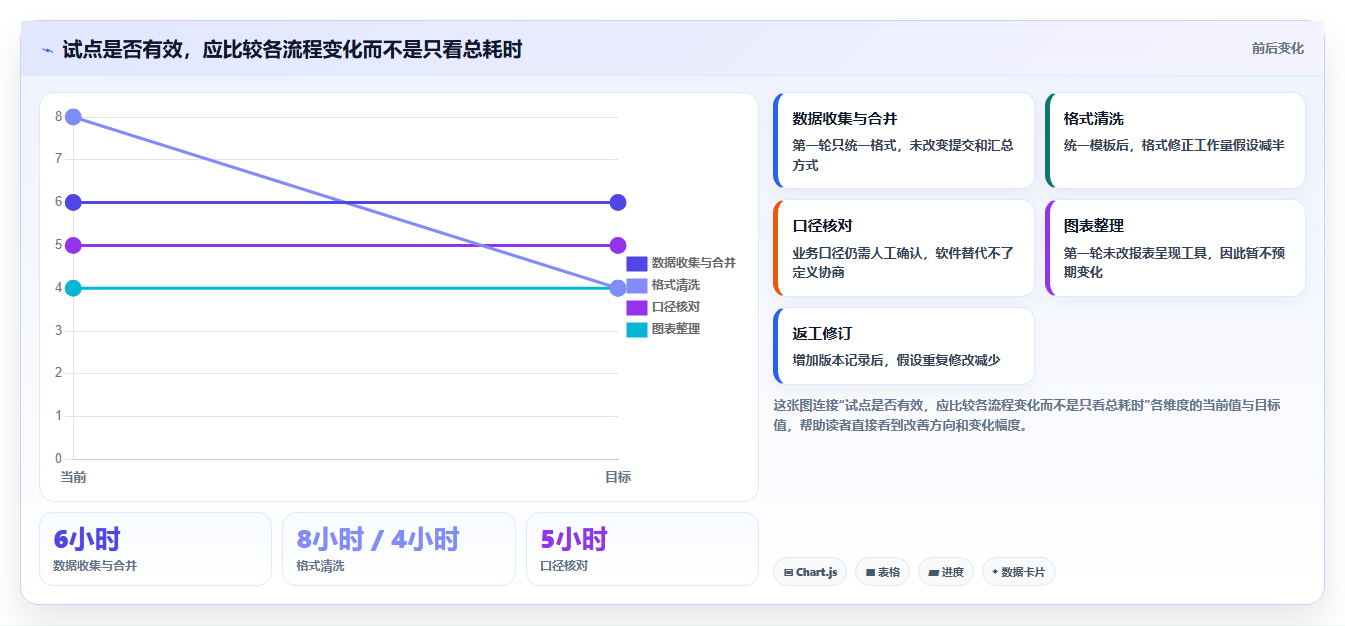Click the 数据收集与合并 target point at 6
This screenshot has width=1345, height=626.
coord(618,202)
